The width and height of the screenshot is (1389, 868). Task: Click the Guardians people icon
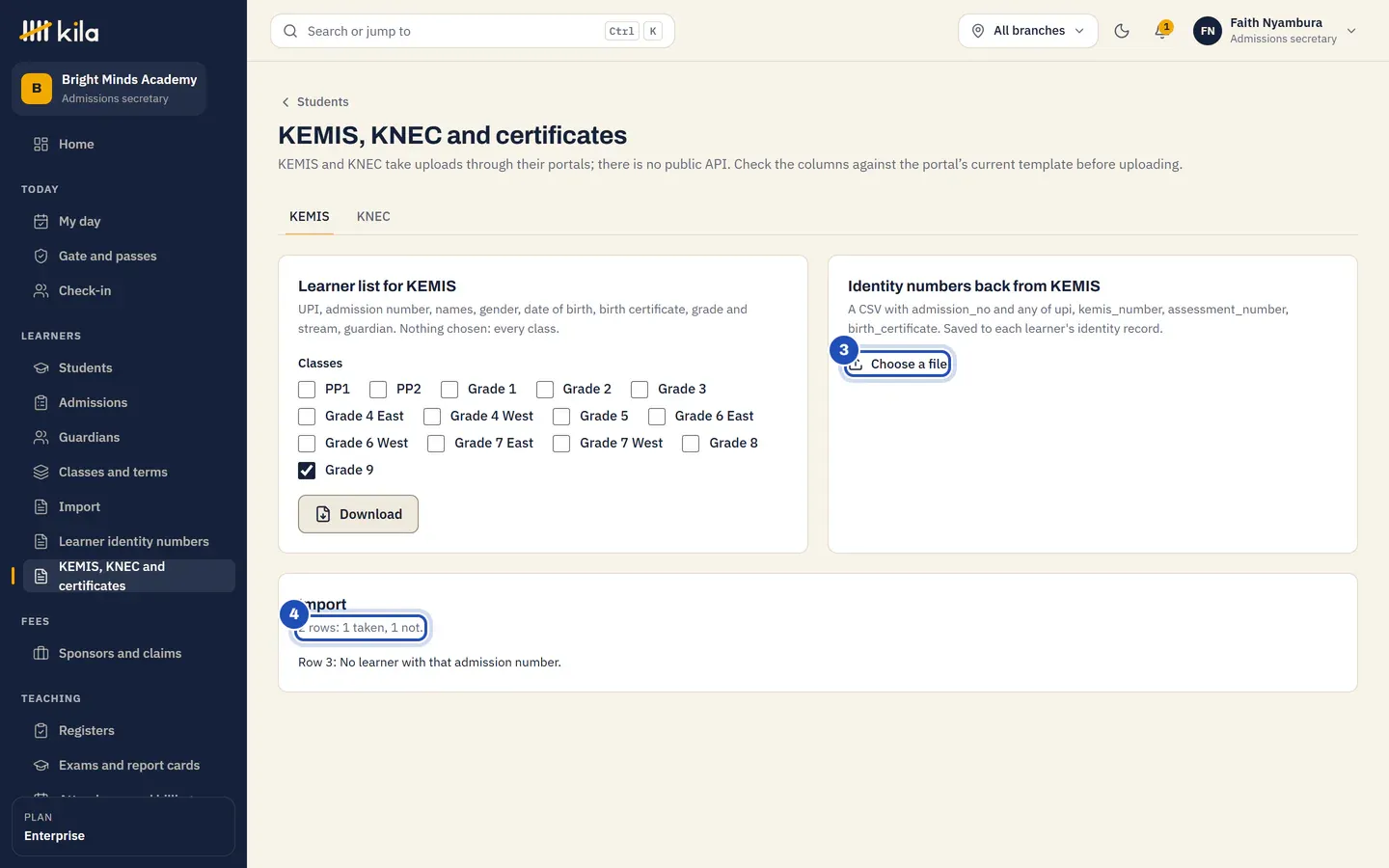tap(41, 437)
